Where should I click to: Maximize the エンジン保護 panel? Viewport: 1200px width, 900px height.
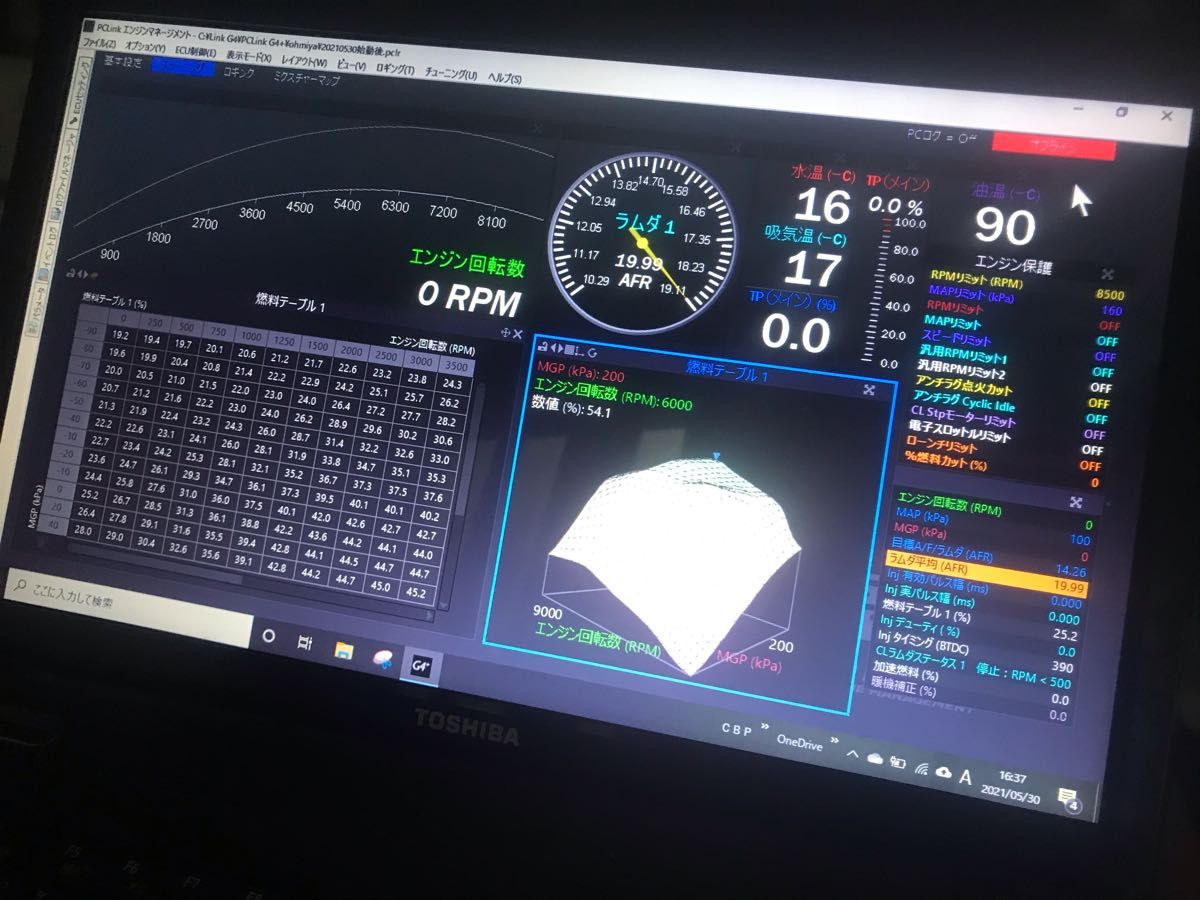(x=1107, y=274)
